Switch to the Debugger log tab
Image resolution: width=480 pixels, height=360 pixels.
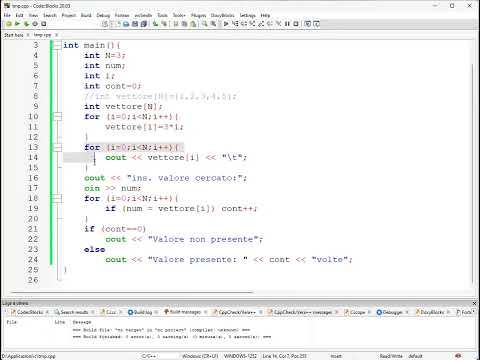(x=389, y=312)
